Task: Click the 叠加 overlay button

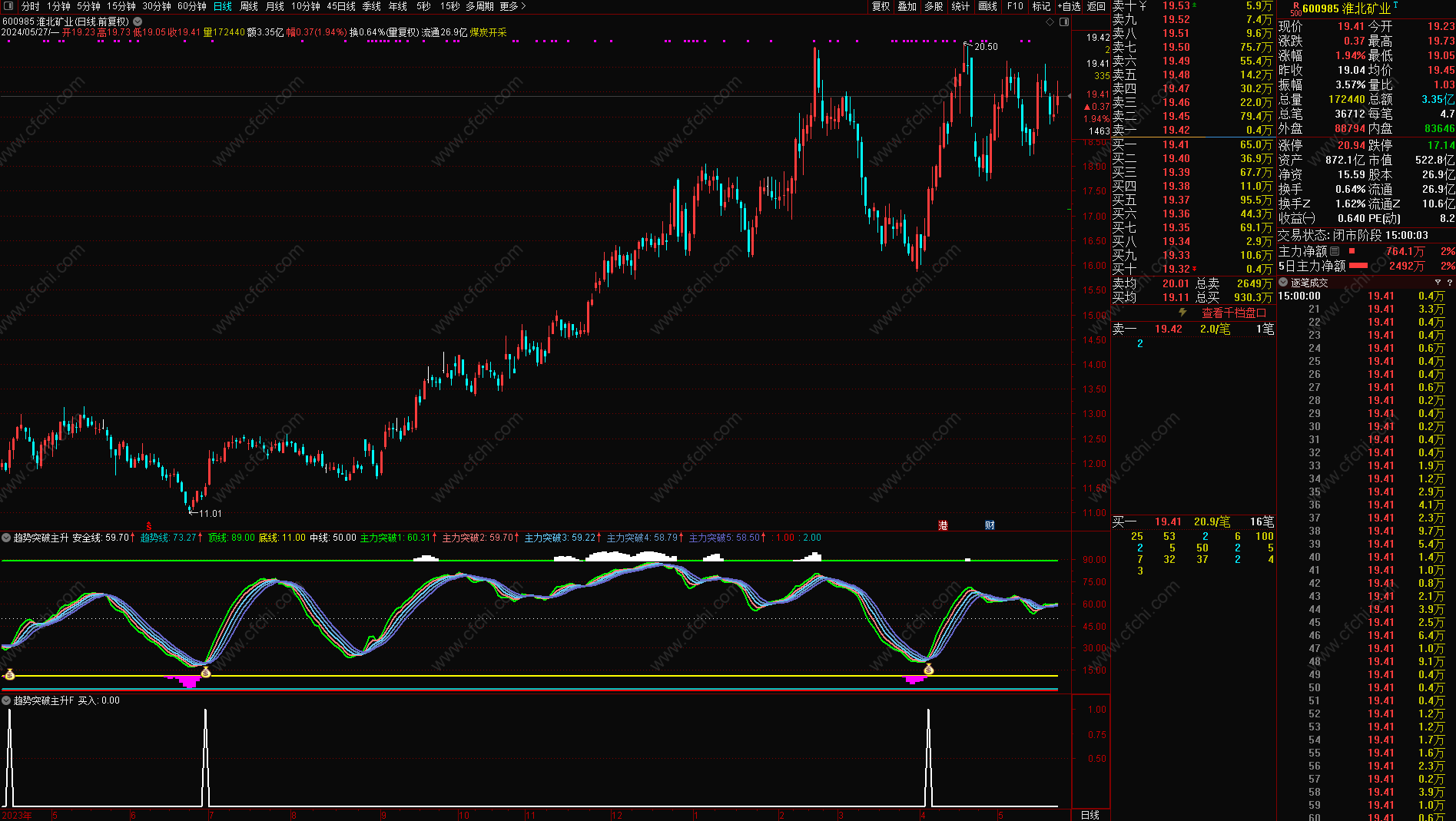Action: coord(907,6)
